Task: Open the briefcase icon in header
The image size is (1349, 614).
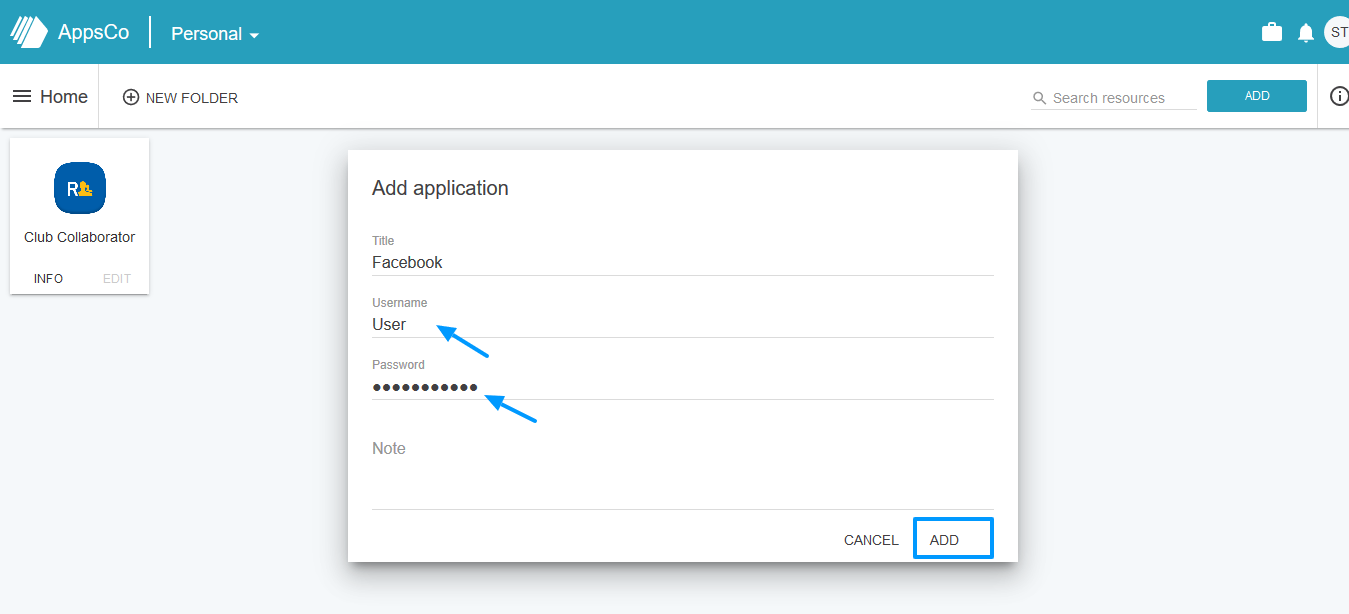Action: [x=1272, y=32]
